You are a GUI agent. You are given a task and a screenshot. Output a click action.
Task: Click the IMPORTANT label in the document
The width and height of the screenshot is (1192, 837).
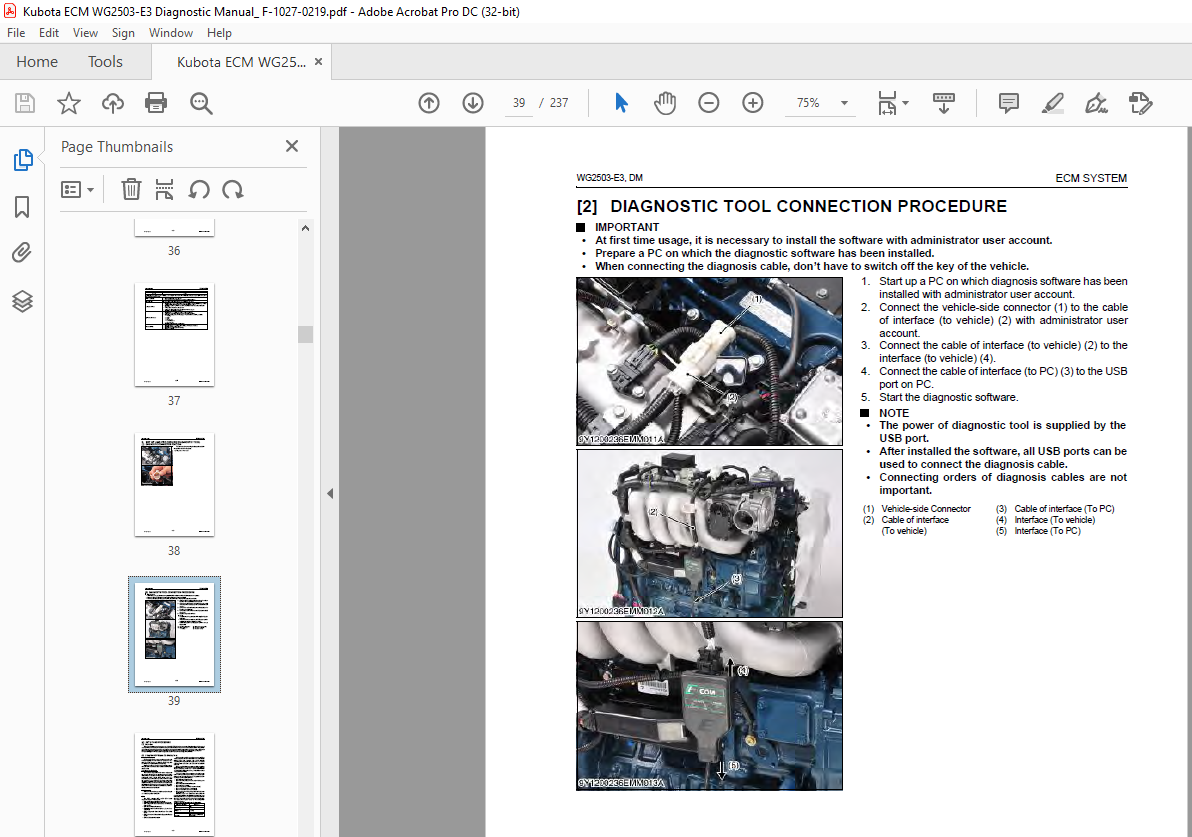point(627,227)
